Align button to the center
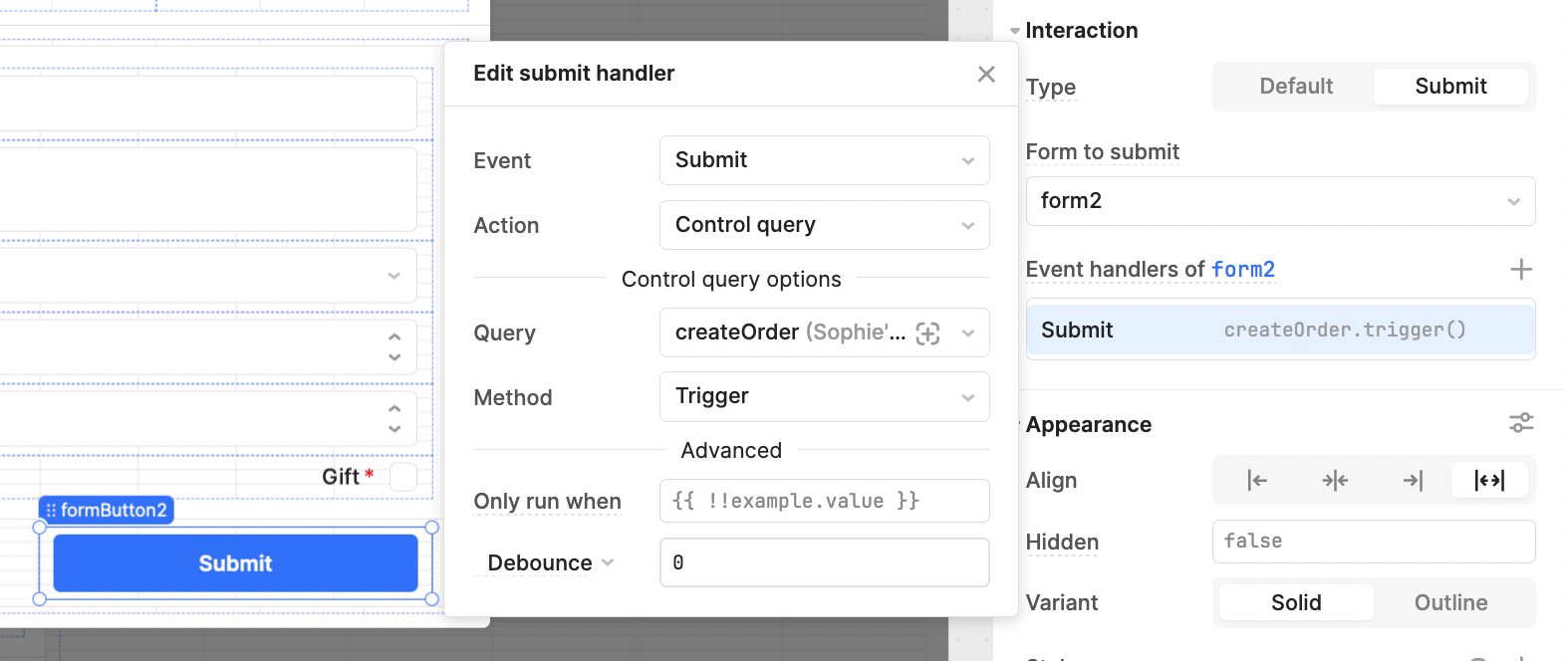The height and width of the screenshot is (661, 1568). (x=1335, y=481)
